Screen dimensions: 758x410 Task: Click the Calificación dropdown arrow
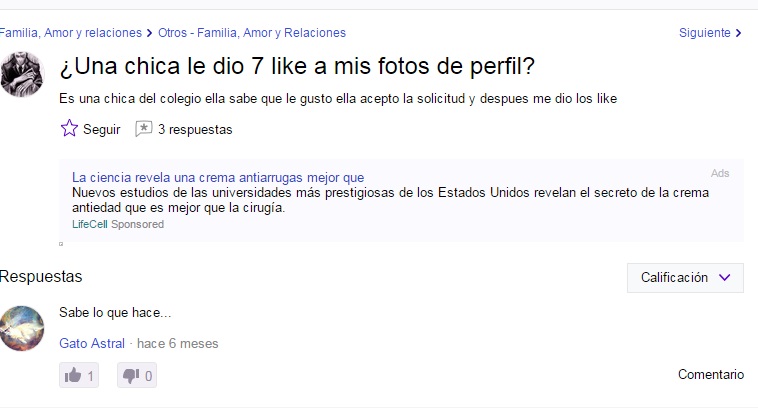pyautogui.click(x=724, y=278)
